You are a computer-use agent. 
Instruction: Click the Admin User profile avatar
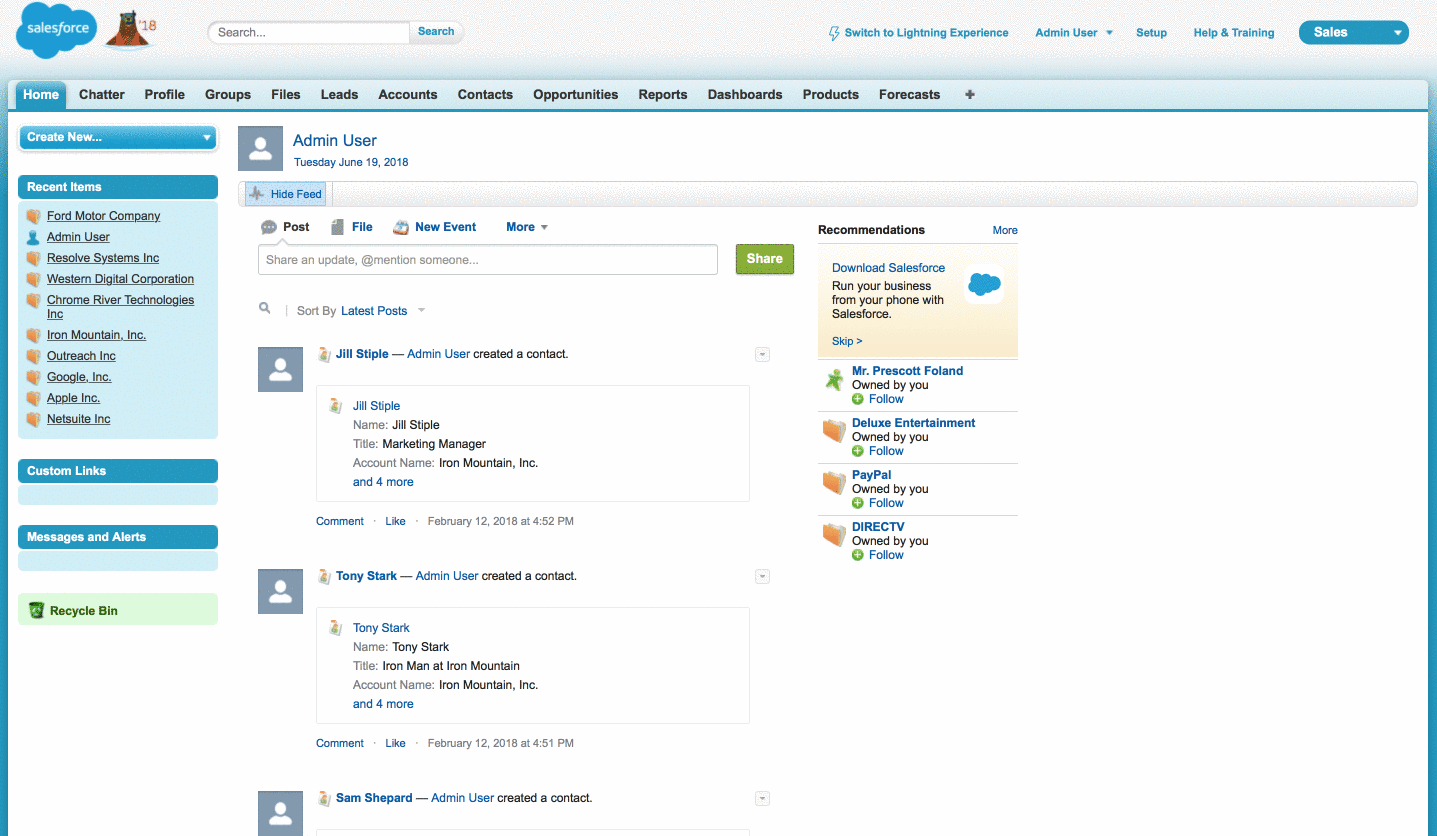[x=260, y=149]
